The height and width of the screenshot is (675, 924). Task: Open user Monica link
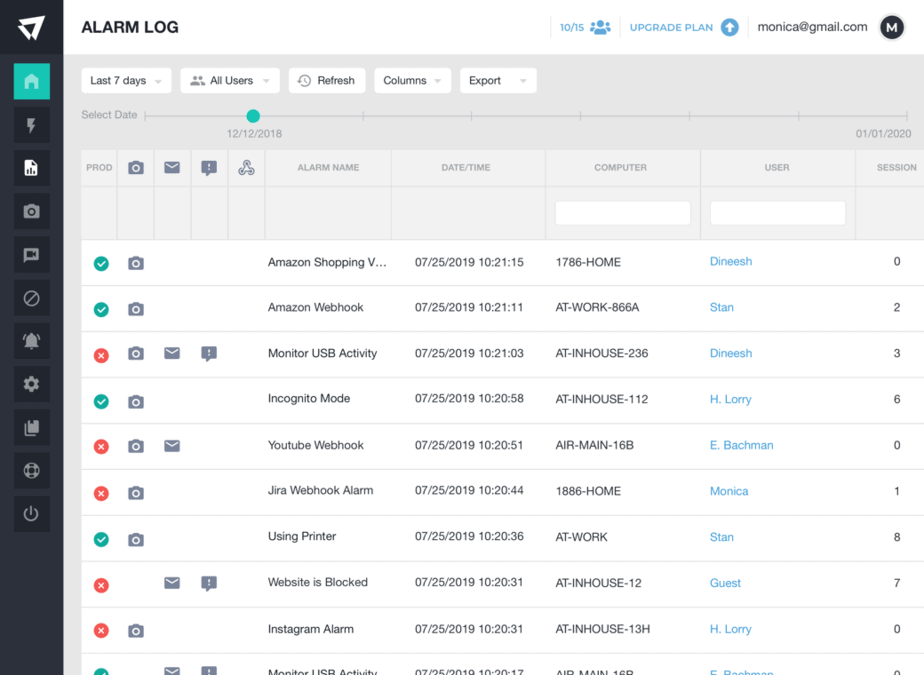[729, 491]
